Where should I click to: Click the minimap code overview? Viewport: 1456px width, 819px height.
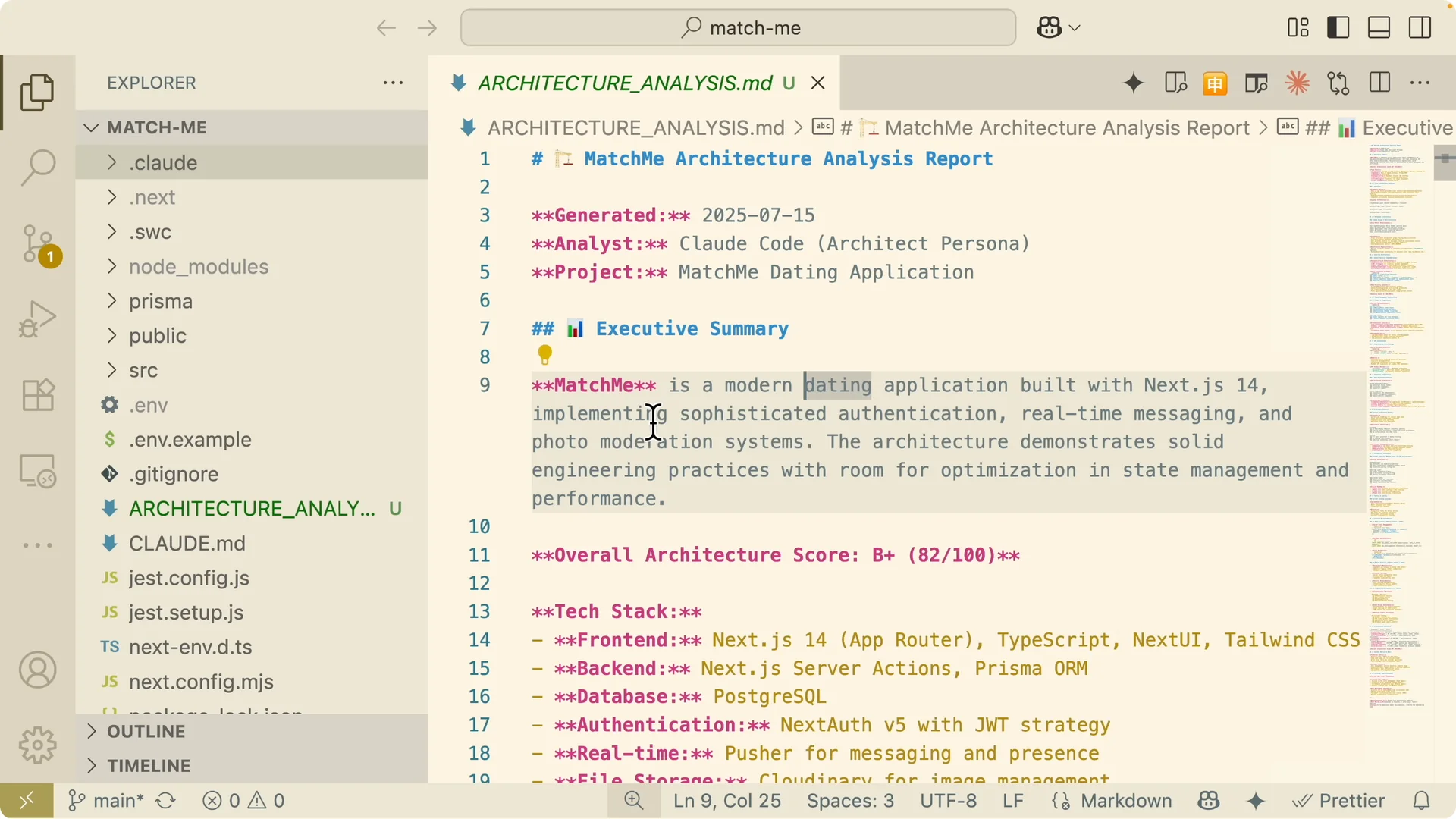1398,425
